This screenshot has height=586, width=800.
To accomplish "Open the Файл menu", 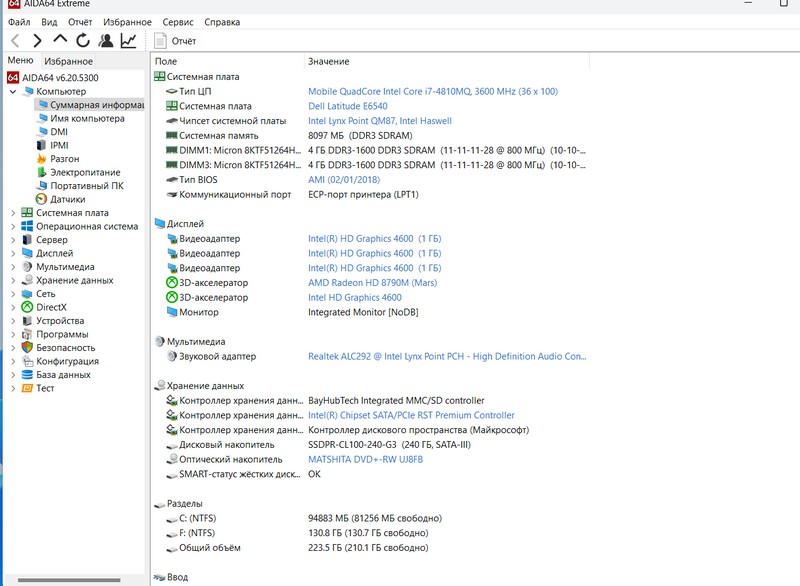I will click(19, 22).
